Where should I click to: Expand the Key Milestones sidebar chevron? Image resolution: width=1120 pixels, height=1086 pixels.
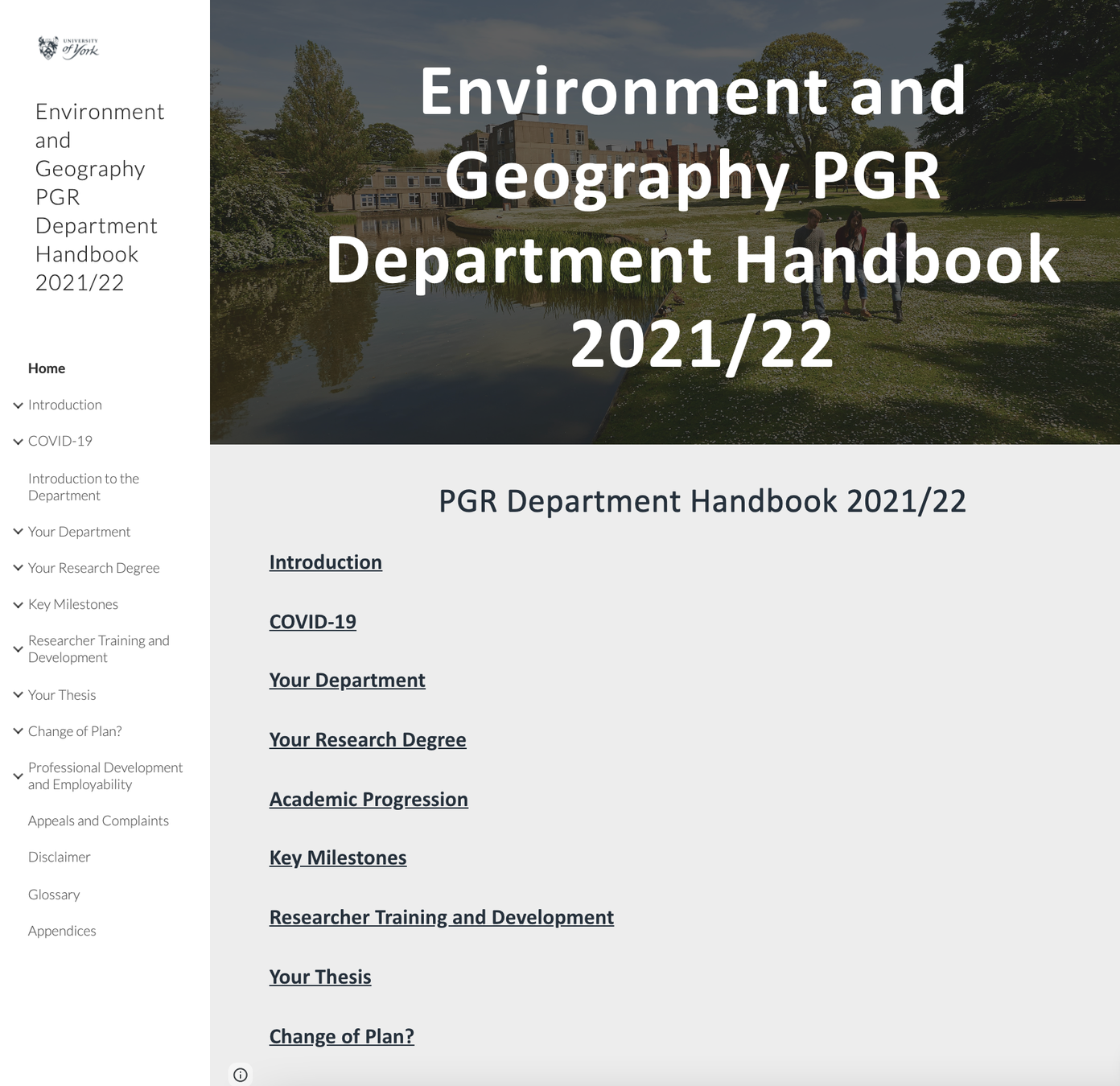coord(18,605)
